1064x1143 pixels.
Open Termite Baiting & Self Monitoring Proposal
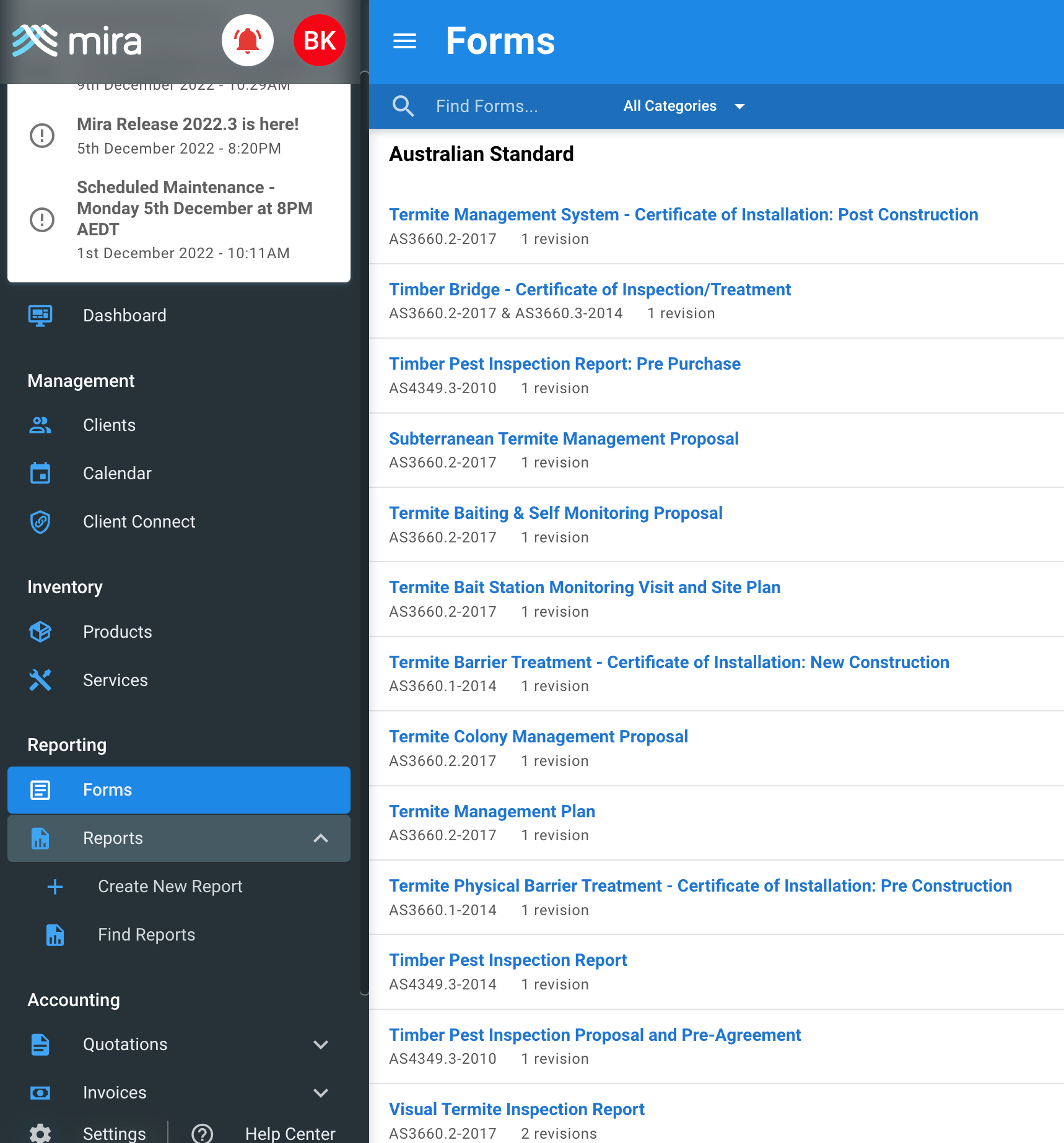coord(556,513)
